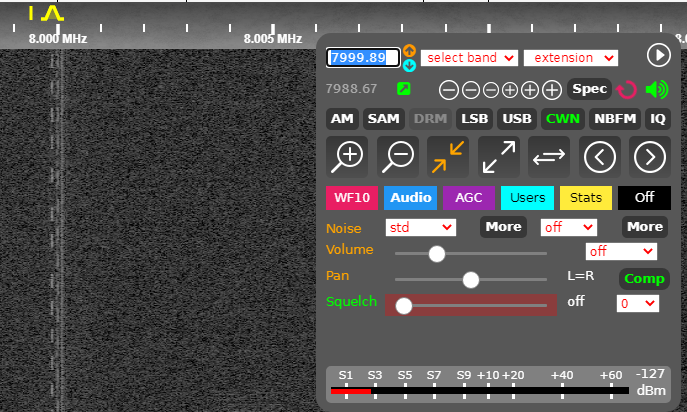Click the Volume slider handle

pos(437,254)
